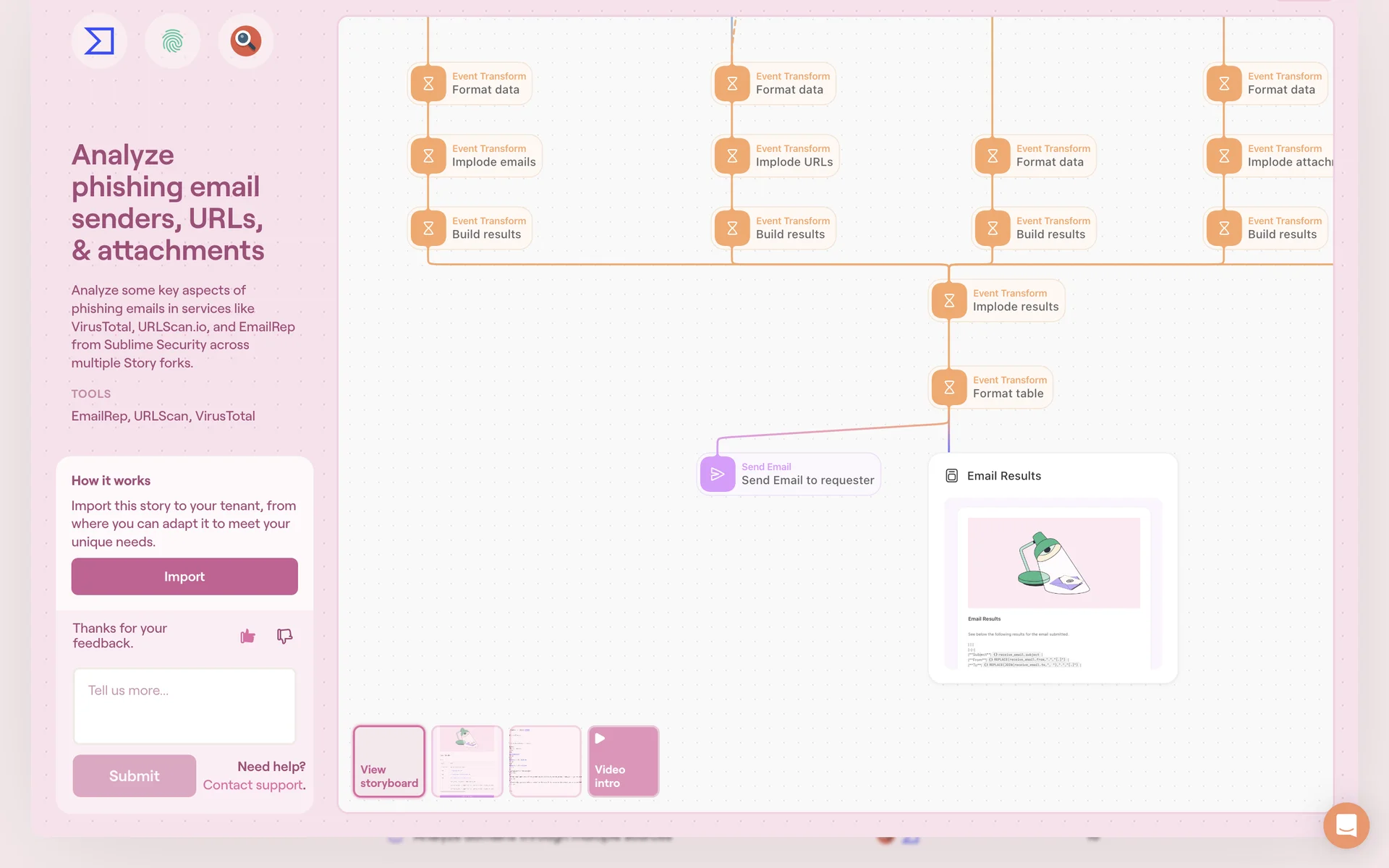
Task: Select the Implode results transform node
Action: [x=997, y=300]
